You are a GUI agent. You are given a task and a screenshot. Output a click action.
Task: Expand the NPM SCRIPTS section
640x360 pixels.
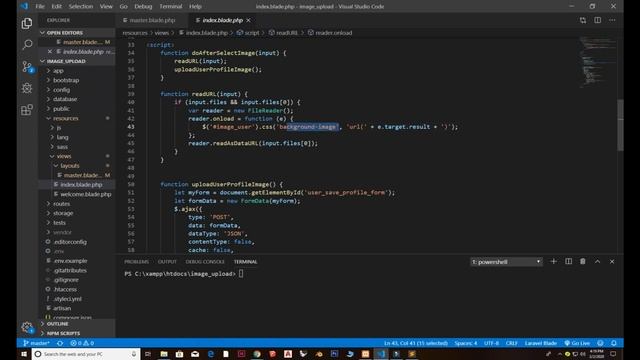point(77,333)
